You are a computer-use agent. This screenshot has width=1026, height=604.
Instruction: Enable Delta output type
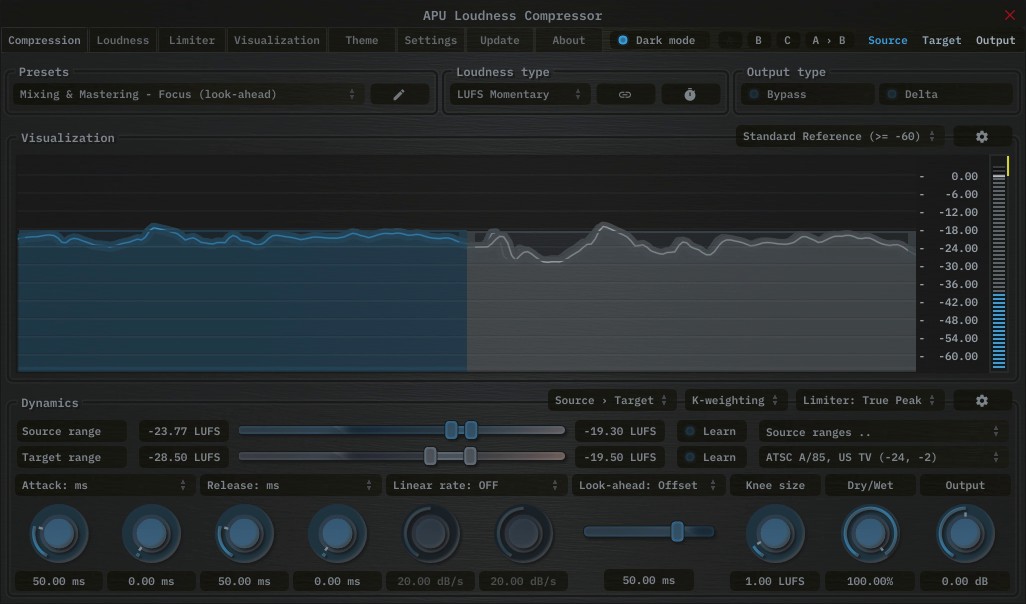point(944,93)
